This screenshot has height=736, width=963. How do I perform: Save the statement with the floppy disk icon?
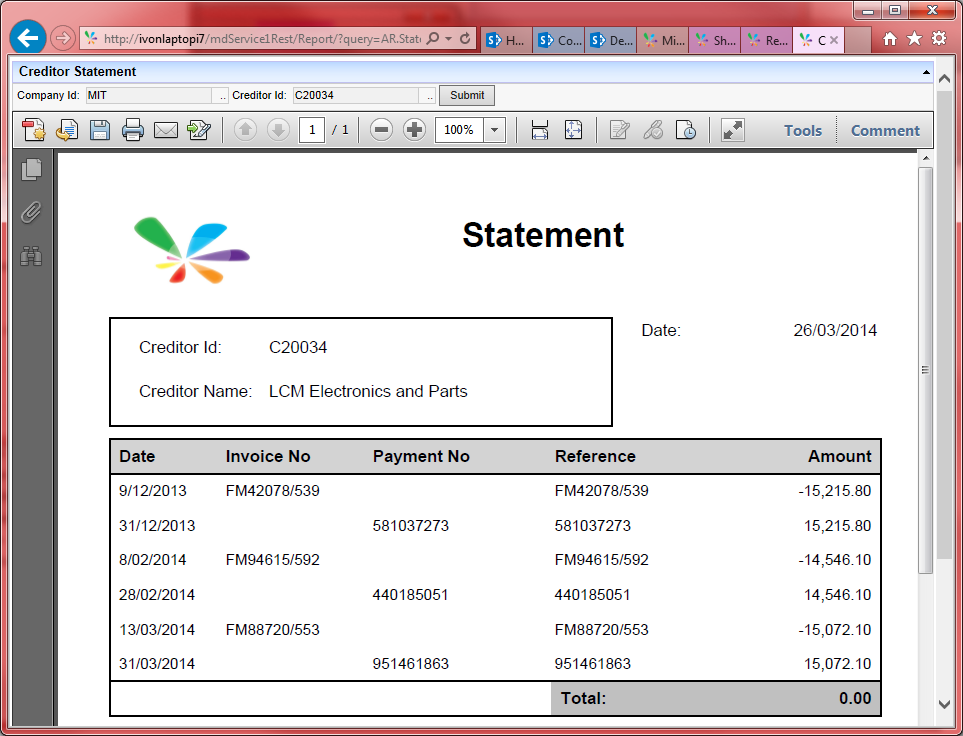99,130
